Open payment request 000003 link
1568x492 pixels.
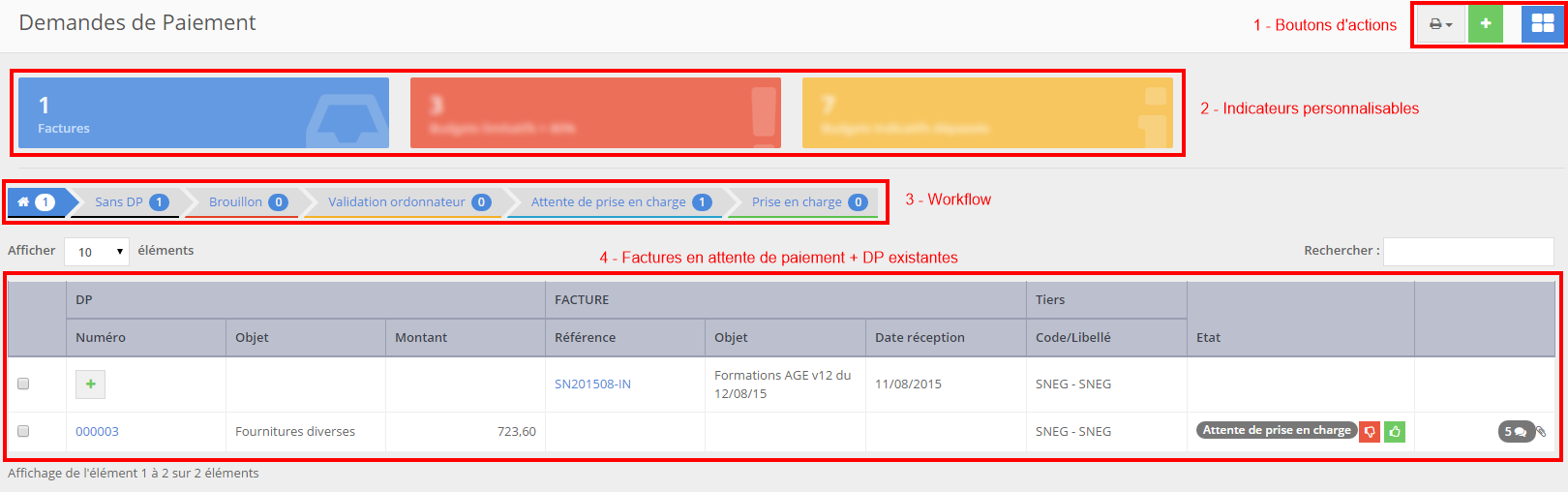97,432
